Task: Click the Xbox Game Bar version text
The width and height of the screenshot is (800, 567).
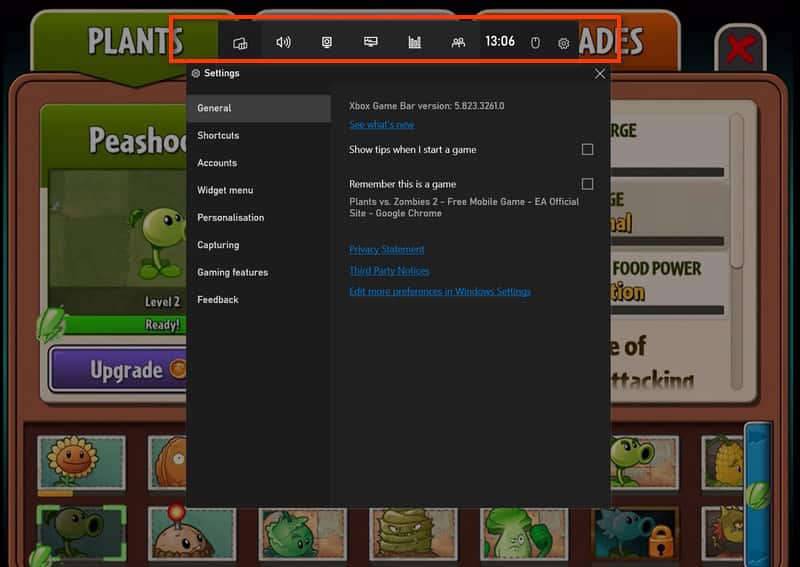Action: 427,106
